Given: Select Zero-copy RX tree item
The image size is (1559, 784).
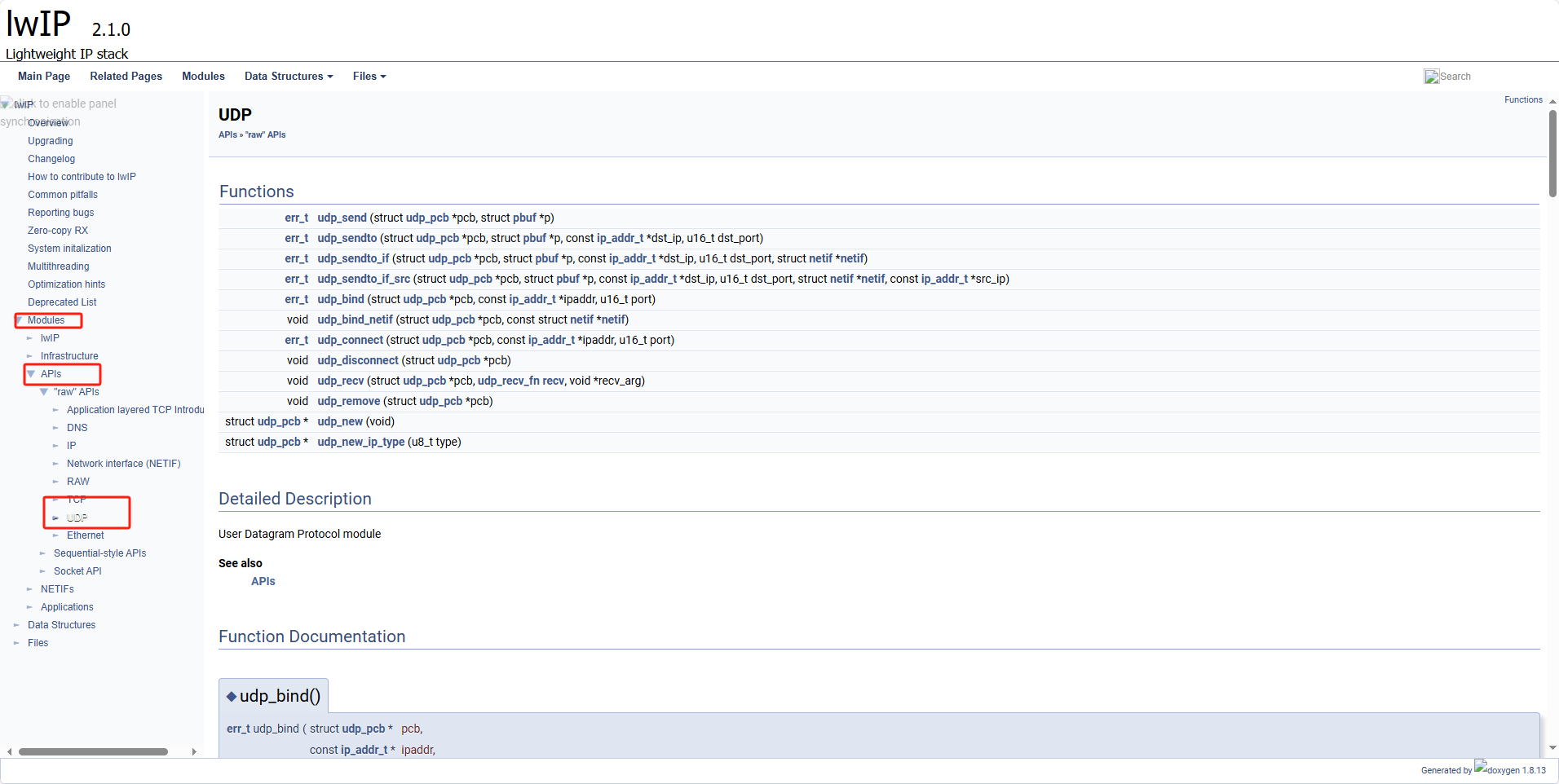Looking at the screenshot, I should pyautogui.click(x=58, y=231).
